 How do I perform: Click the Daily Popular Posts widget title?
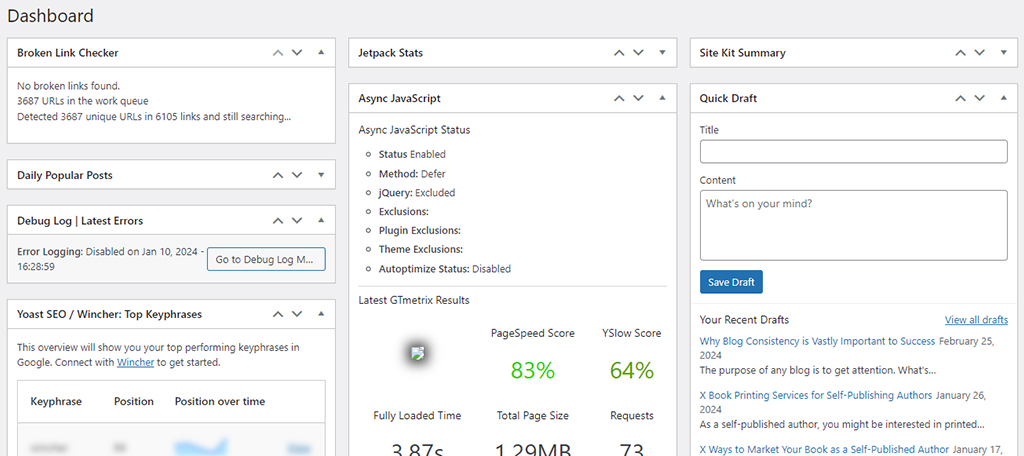pyautogui.click(x=65, y=175)
